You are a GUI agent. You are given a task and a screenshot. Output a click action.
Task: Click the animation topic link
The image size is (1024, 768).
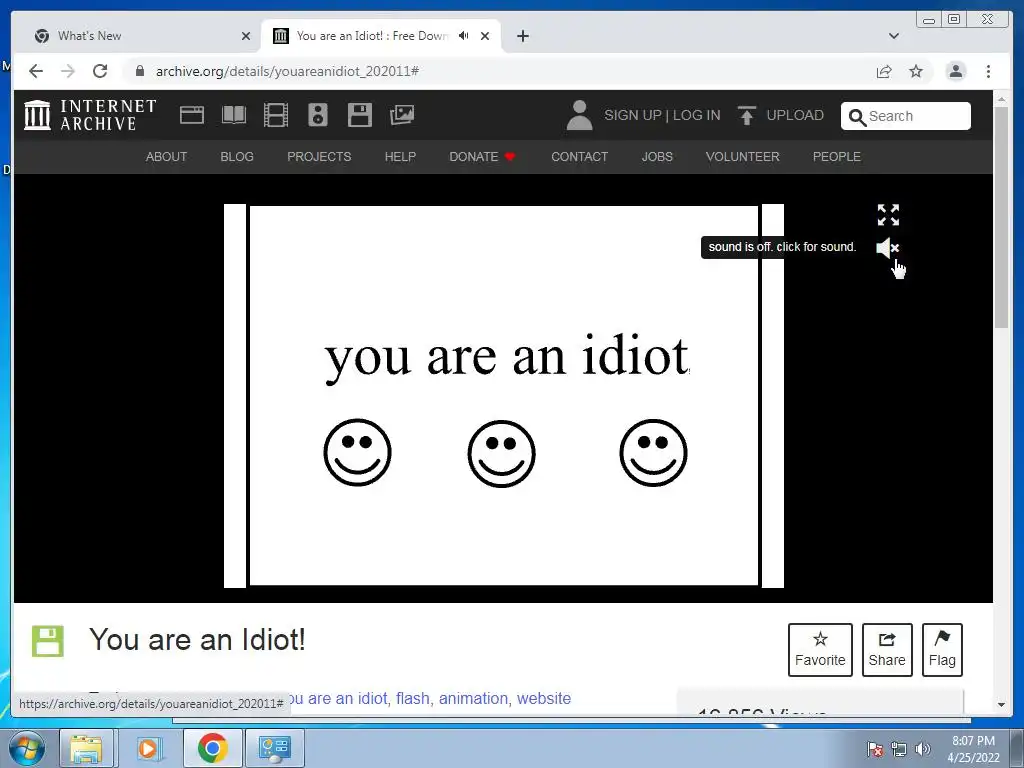(473, 699)
